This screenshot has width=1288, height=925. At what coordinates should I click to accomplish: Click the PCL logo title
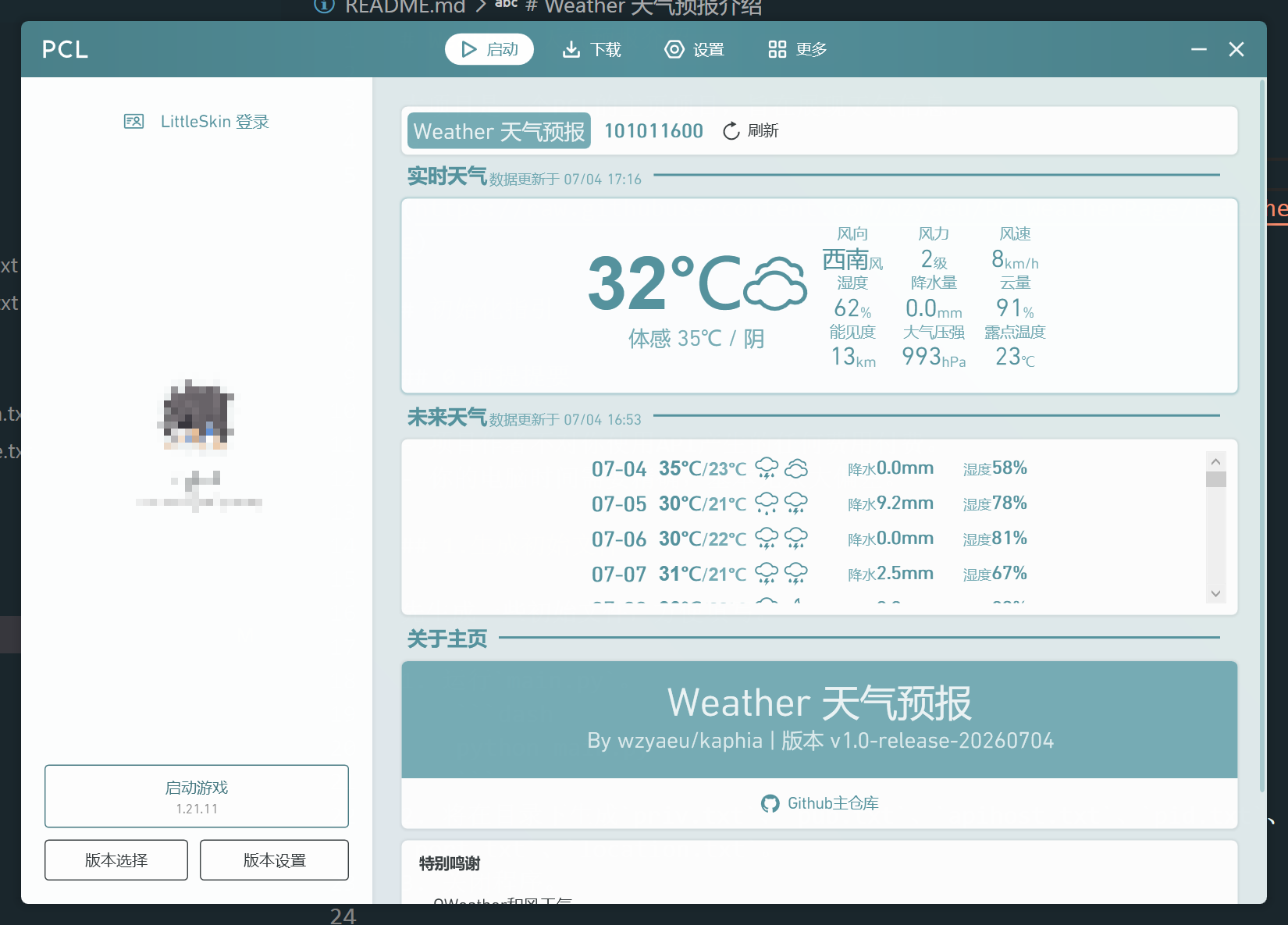click(x=65, y=49)
